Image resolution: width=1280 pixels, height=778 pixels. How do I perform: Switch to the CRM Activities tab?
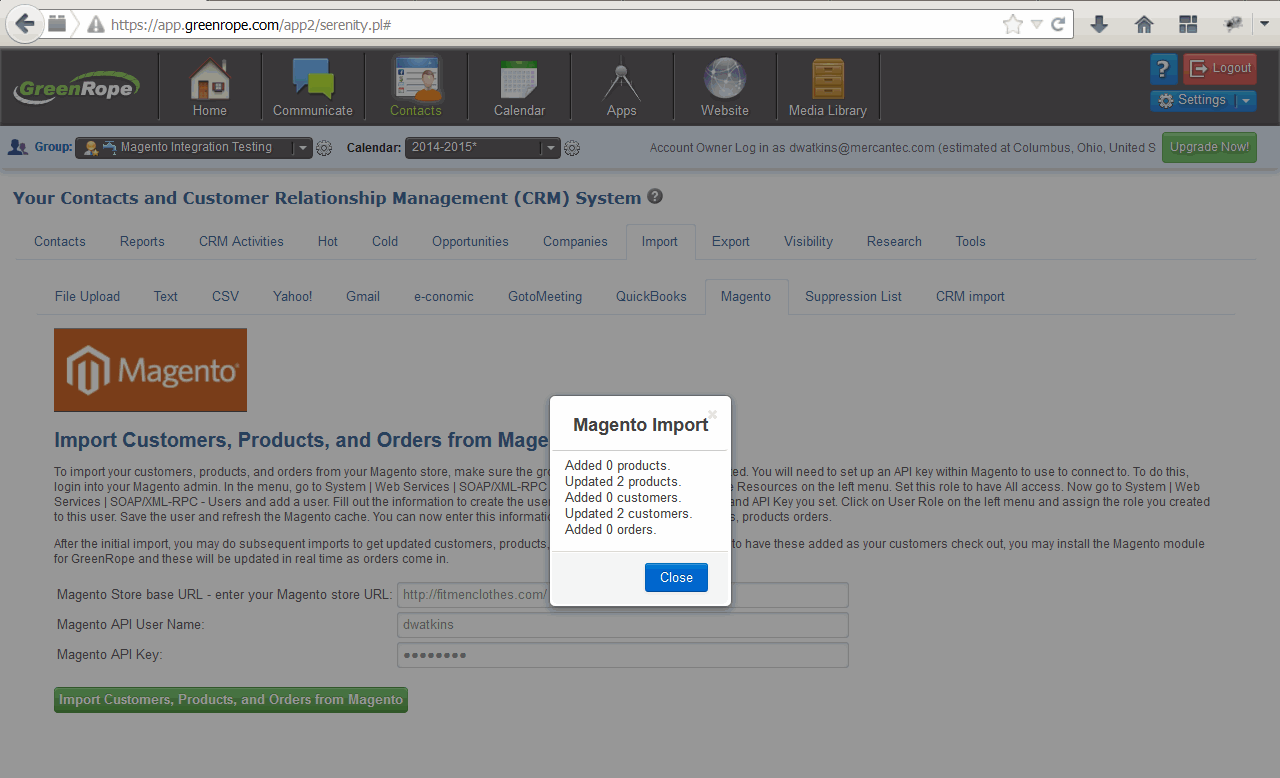pyautogui.click(x=241, y=241)
